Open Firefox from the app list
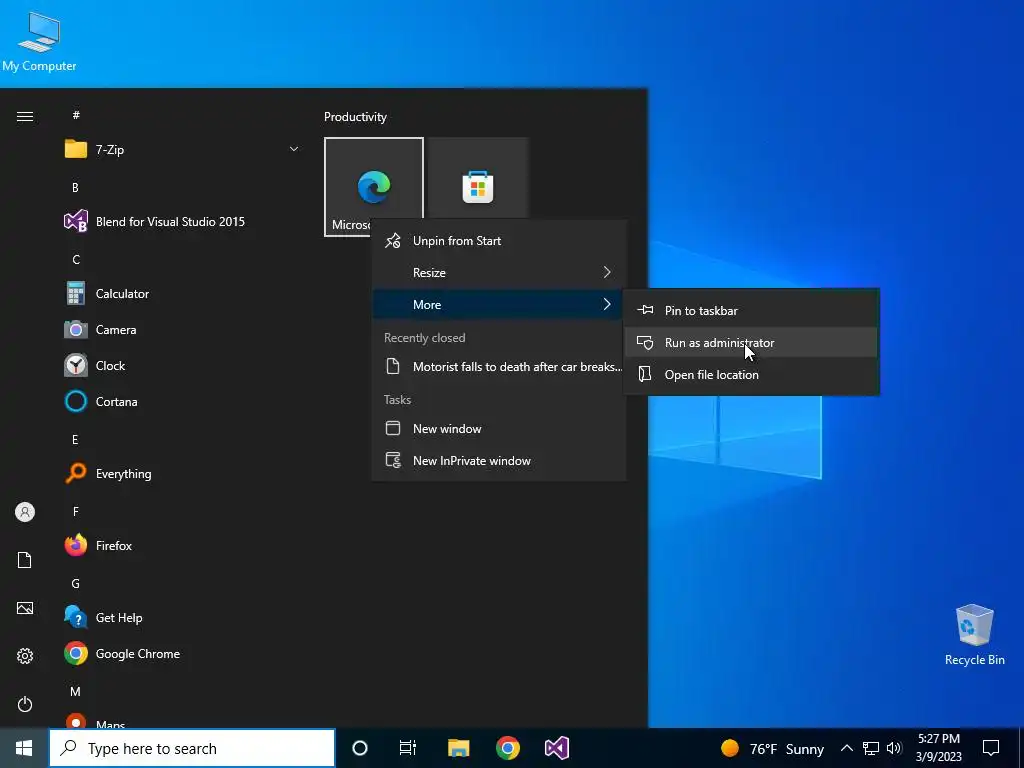Image resolution: width=1024 pixels, height=768 pixels. pyautogui.click(x=183, y=545)
